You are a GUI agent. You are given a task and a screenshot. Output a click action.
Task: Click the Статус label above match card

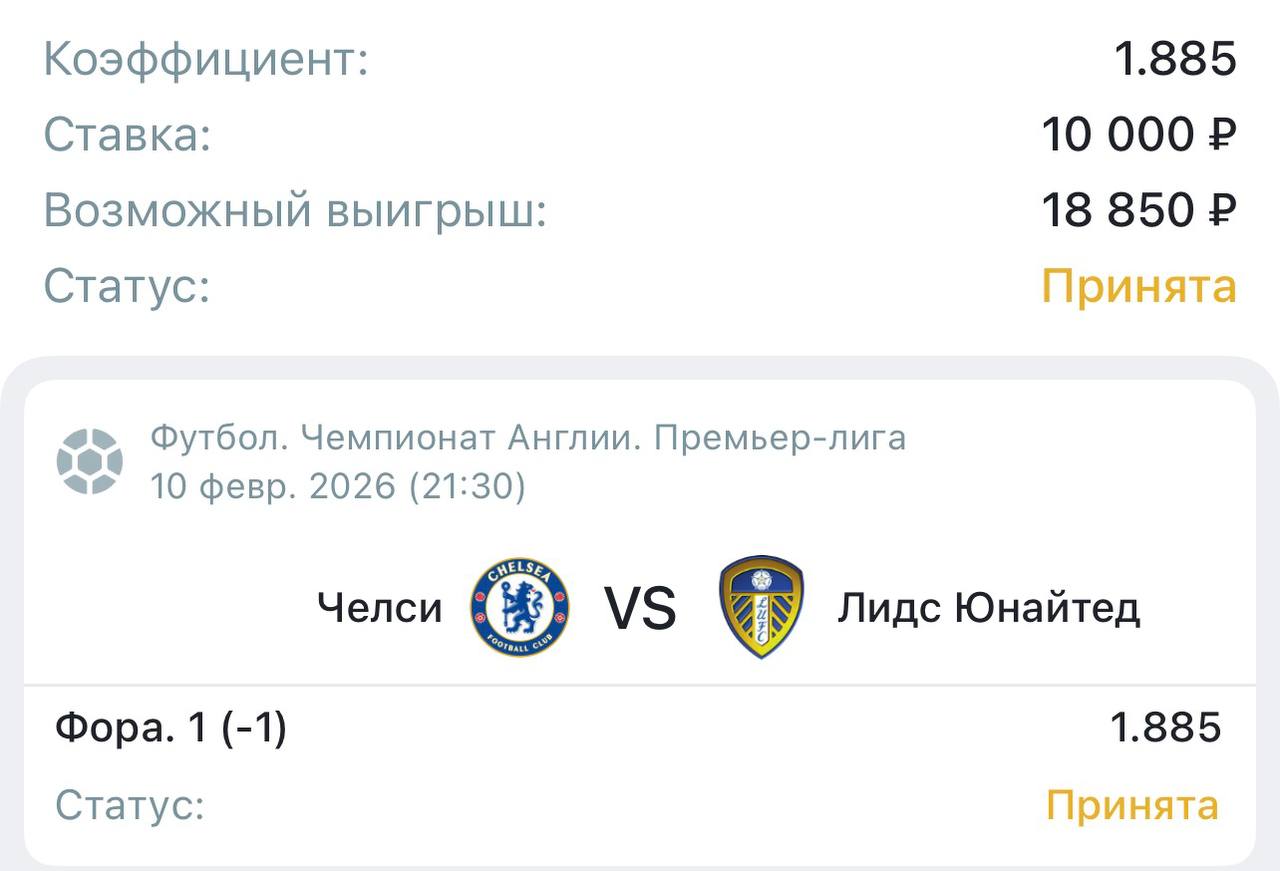click(127, 286)
